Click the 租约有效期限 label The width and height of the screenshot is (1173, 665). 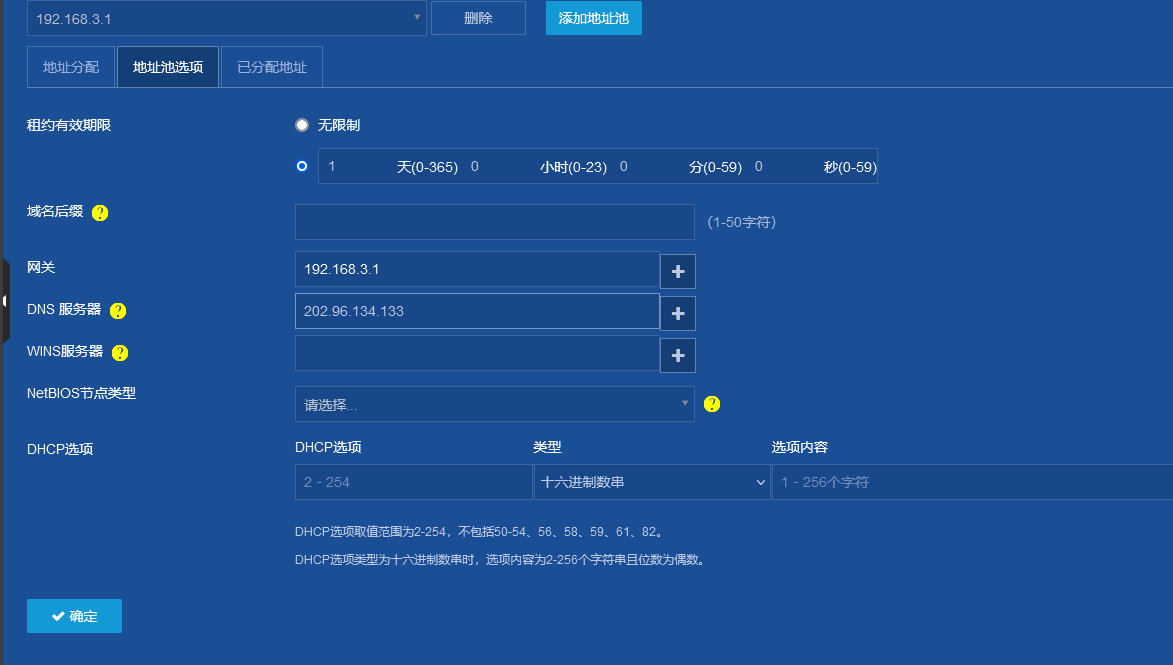(x=69, y=125)
